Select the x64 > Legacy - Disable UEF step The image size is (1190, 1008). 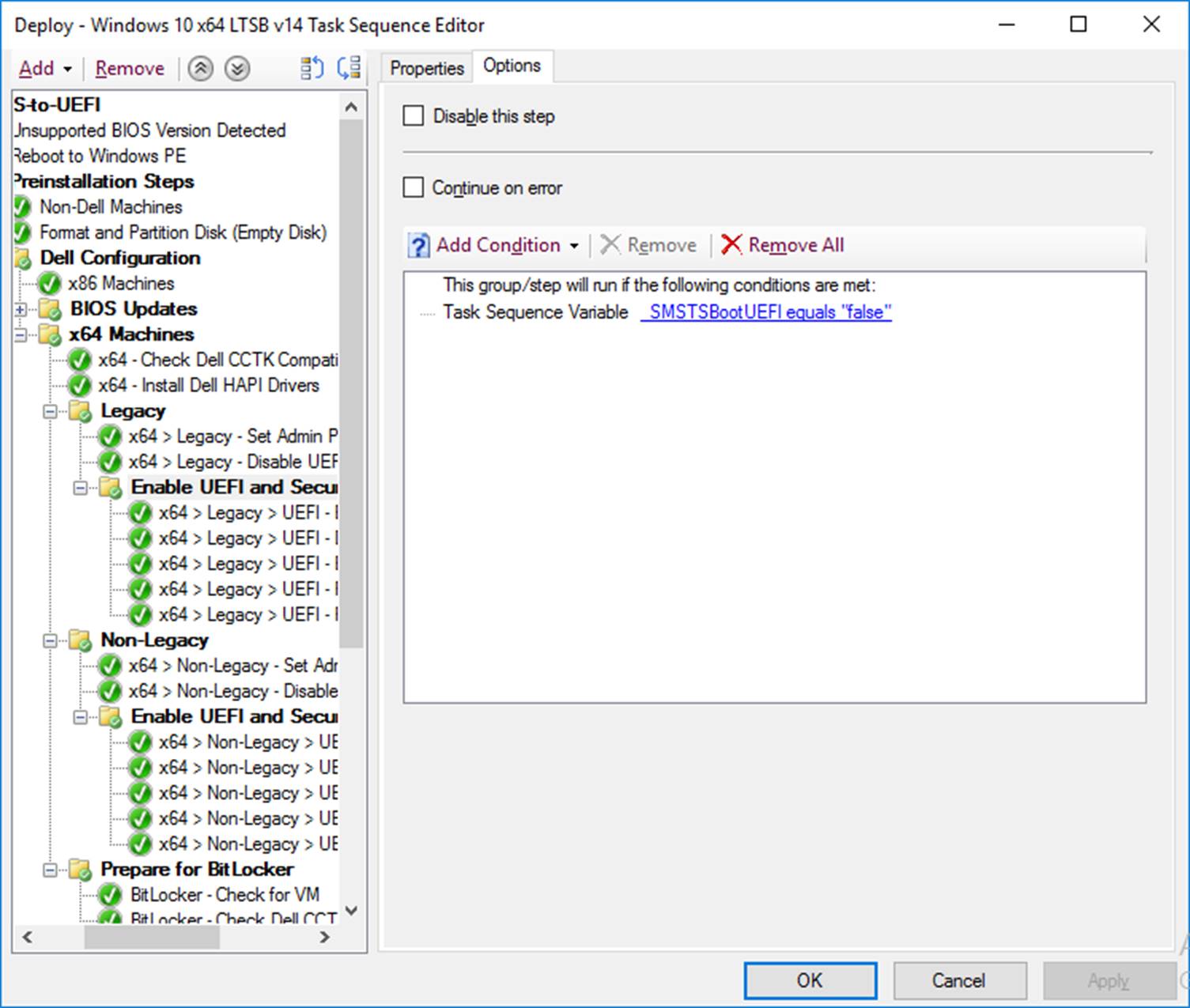tap(233, 462)
